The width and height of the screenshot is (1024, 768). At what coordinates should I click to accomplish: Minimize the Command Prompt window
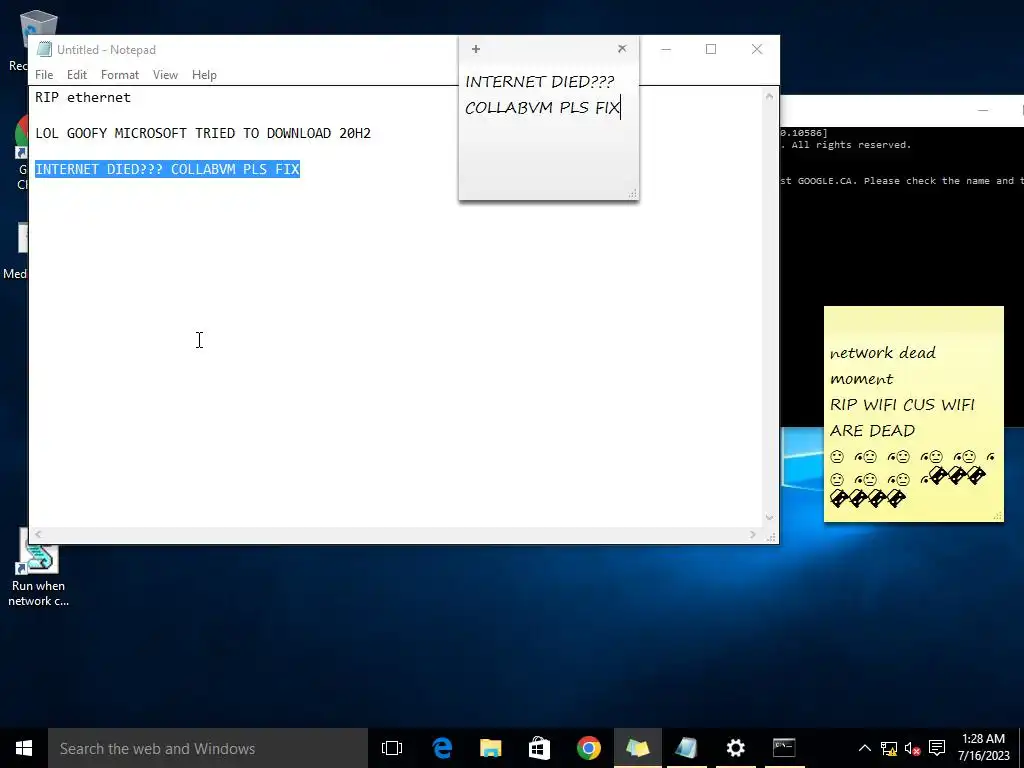point(983,111)
